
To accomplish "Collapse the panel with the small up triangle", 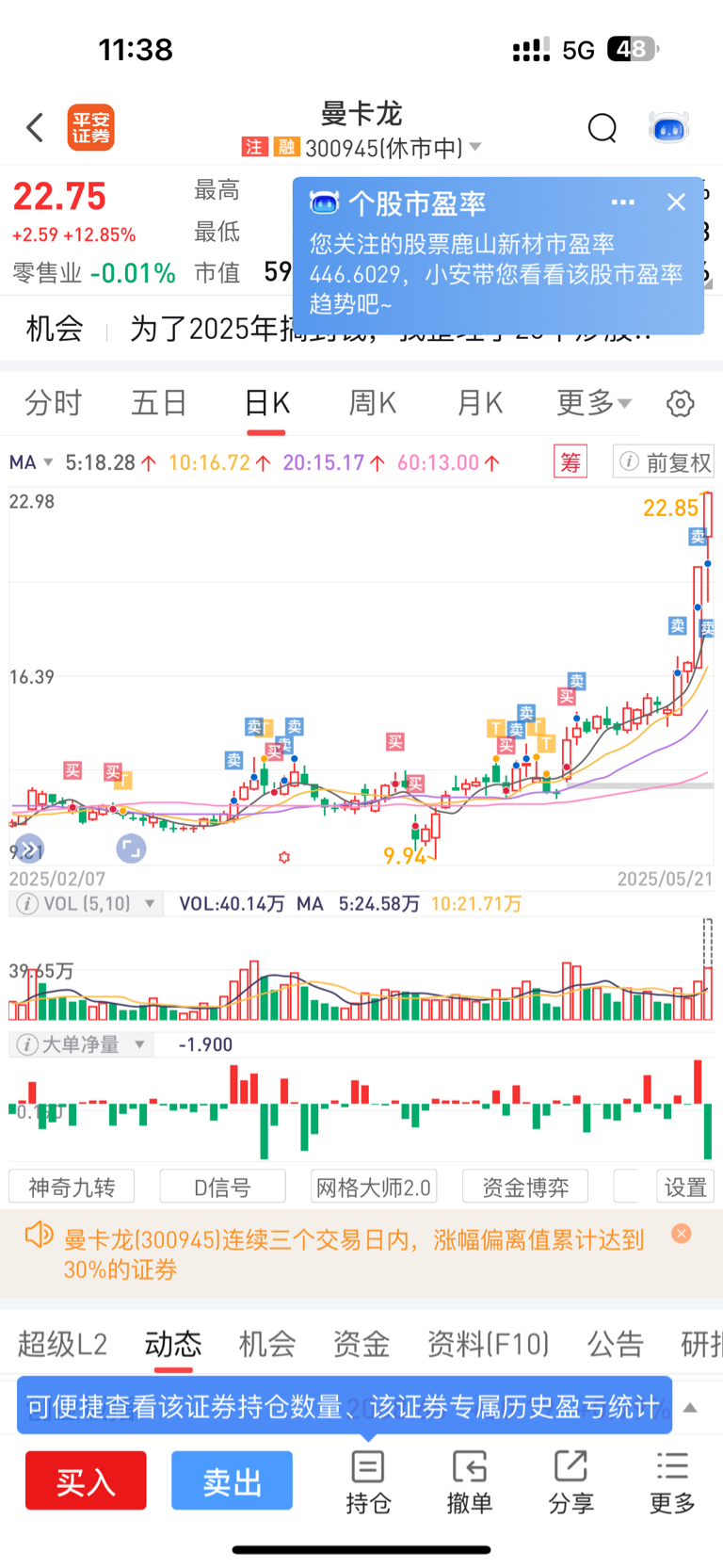I will (690, 1407).
